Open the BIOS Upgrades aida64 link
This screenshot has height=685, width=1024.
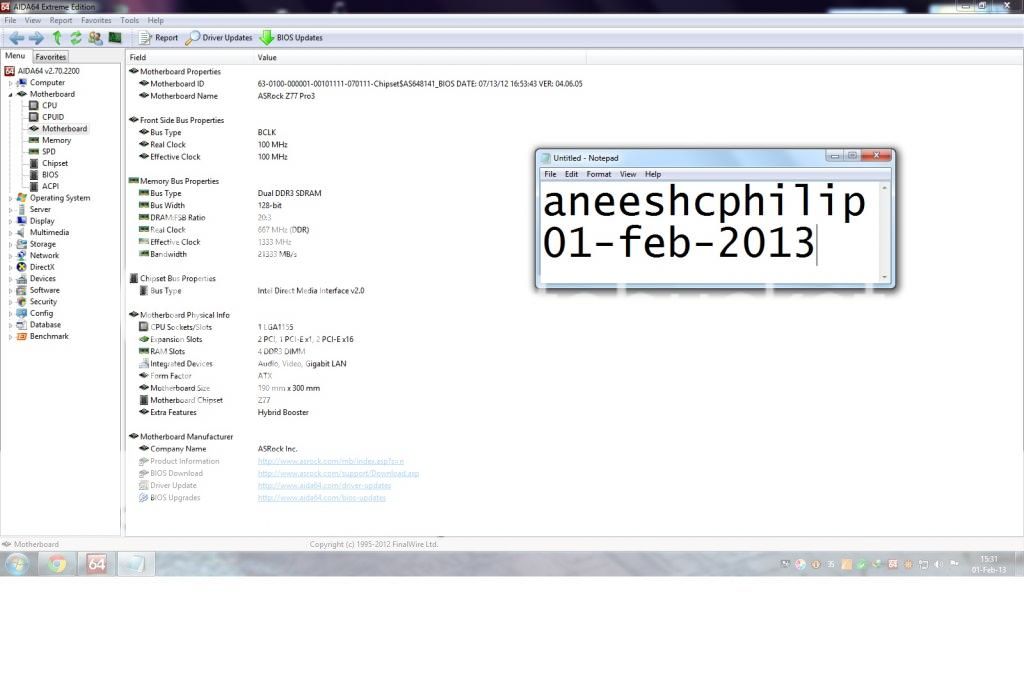pos(321,498)
